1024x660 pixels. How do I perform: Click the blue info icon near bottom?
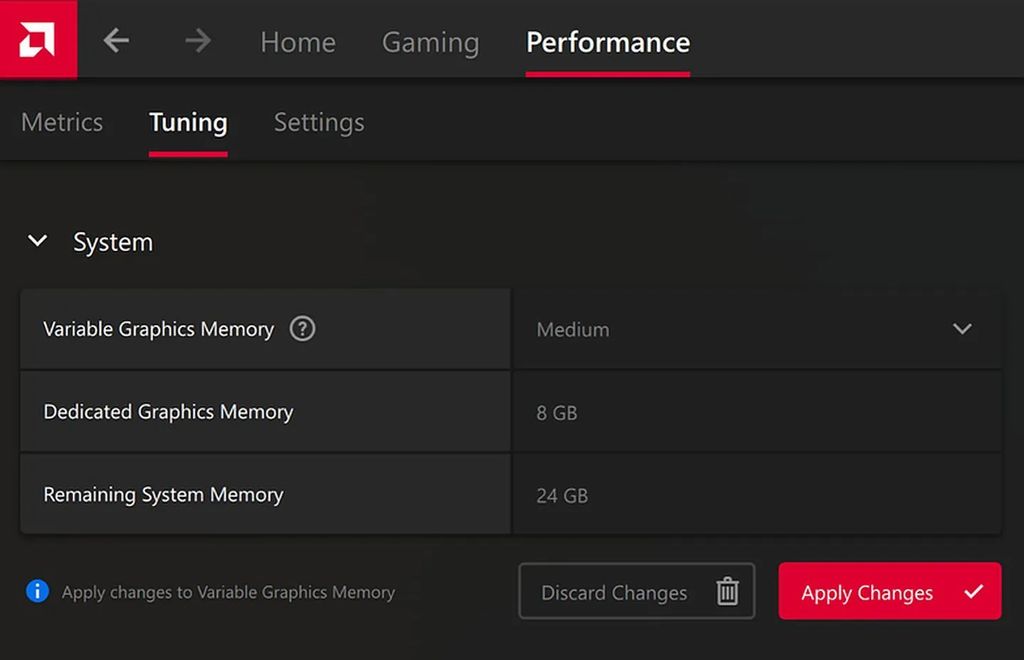(37, 591)
